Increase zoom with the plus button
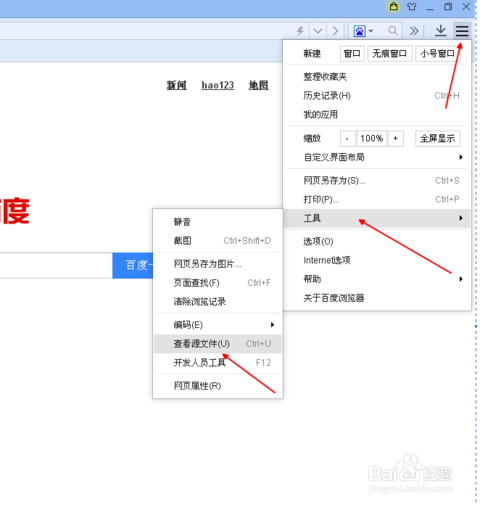The height and width of the screenshot is (505, 480). click(x=395, y=138)
